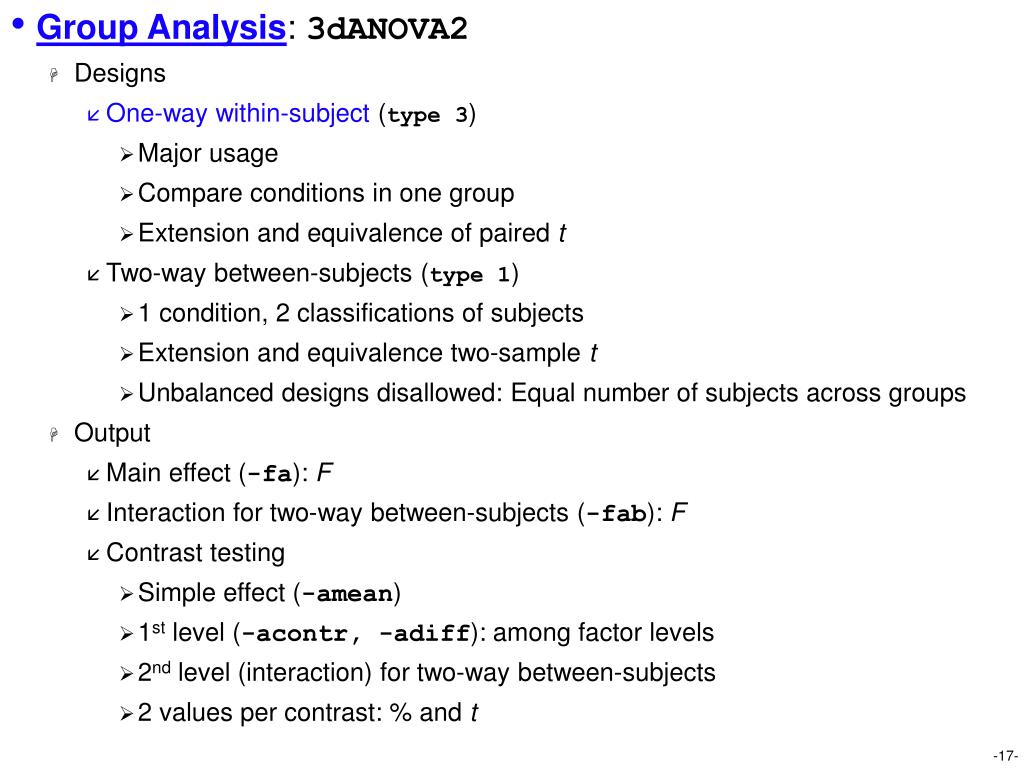The height and width of the screenshot is (768, 1024).
Task: Click the arrow bullet before Two-way between-subjects
Action: coord(93,274)
